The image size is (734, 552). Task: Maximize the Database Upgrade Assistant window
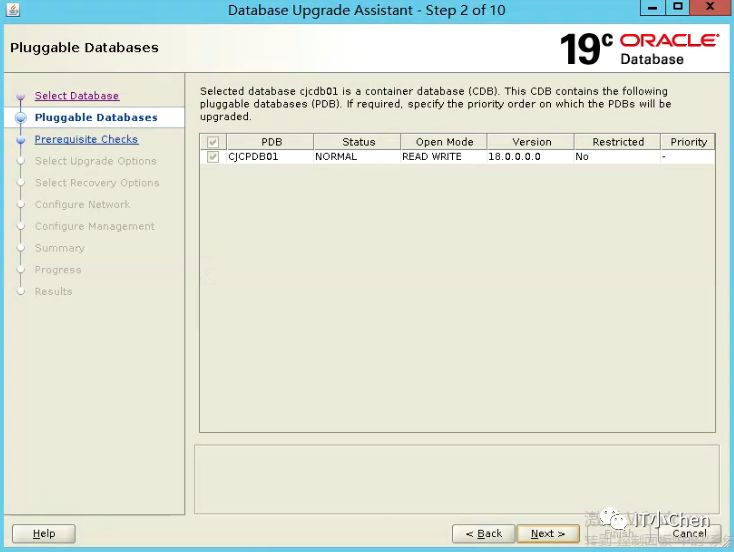(x=677, y=7)
